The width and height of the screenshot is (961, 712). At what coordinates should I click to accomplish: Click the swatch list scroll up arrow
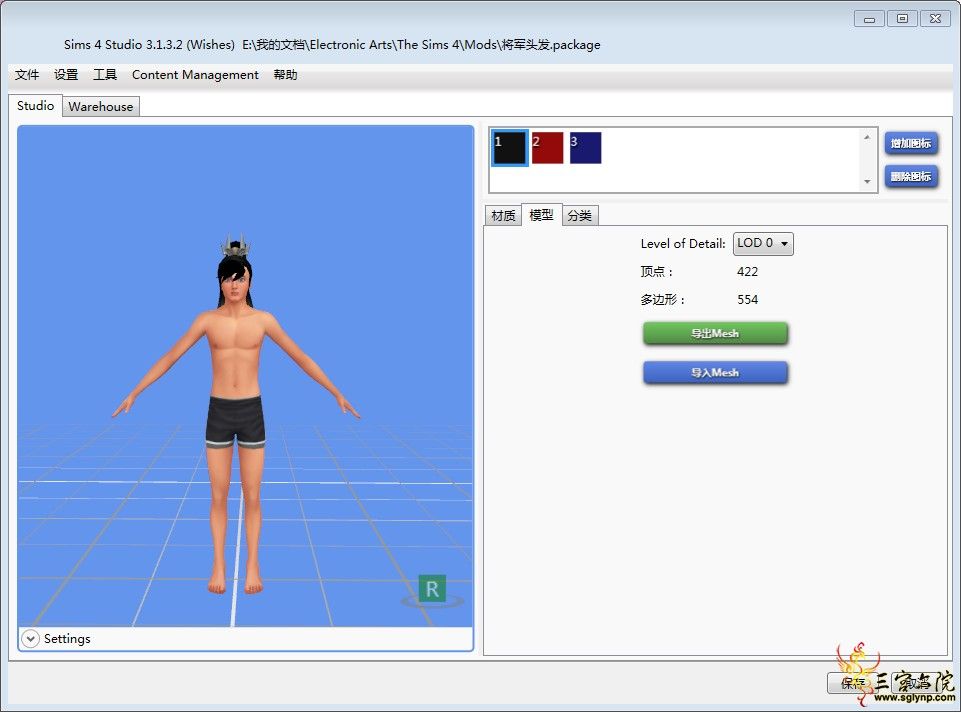(867, 137)
